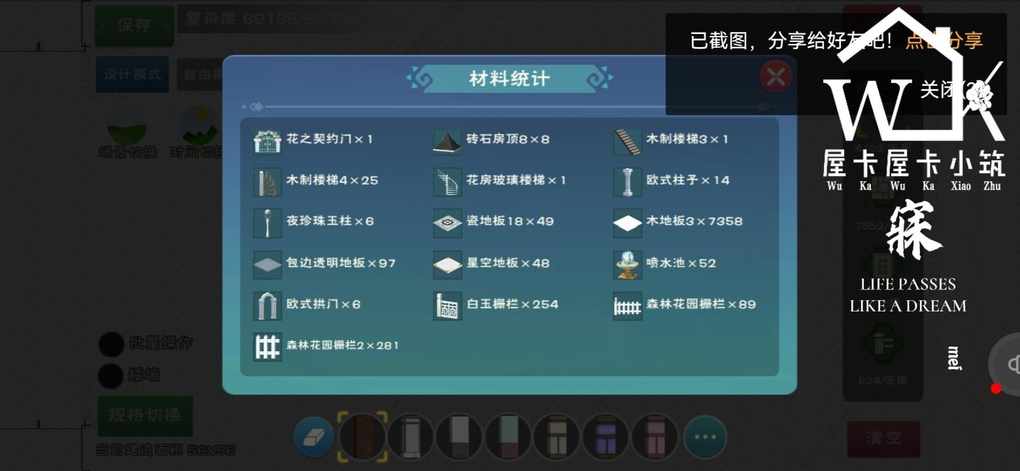1020x471 pixels.
Task: Click the 花之契约门 gate icon
Action: 267,141
